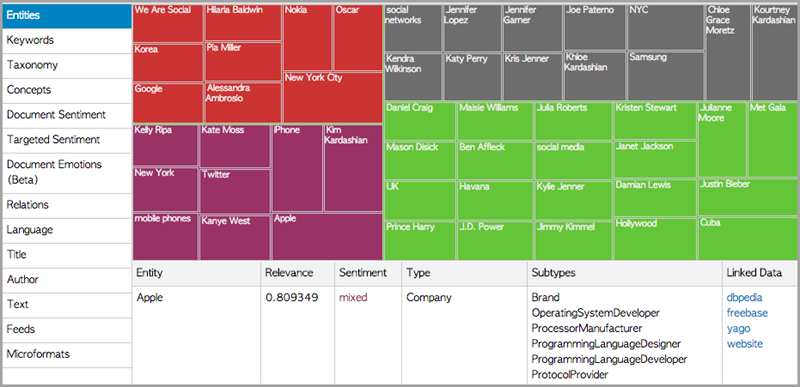Open the Keywords tab in sidebar
The height and width of the screenshot is (387, 800).
tap(66, 41)
